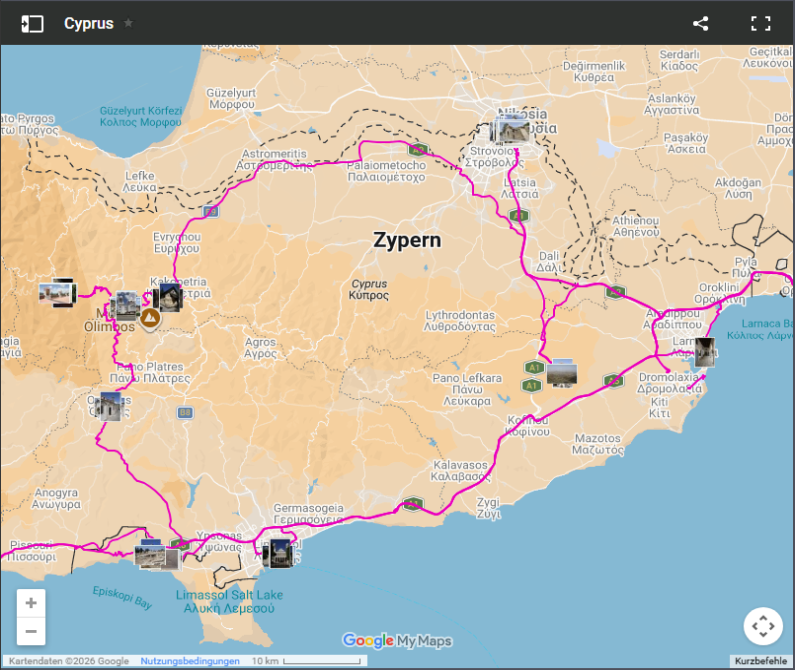The image size is (795, 670).
Task: Click the Google My Maps logo
Action: pos(397,641)
